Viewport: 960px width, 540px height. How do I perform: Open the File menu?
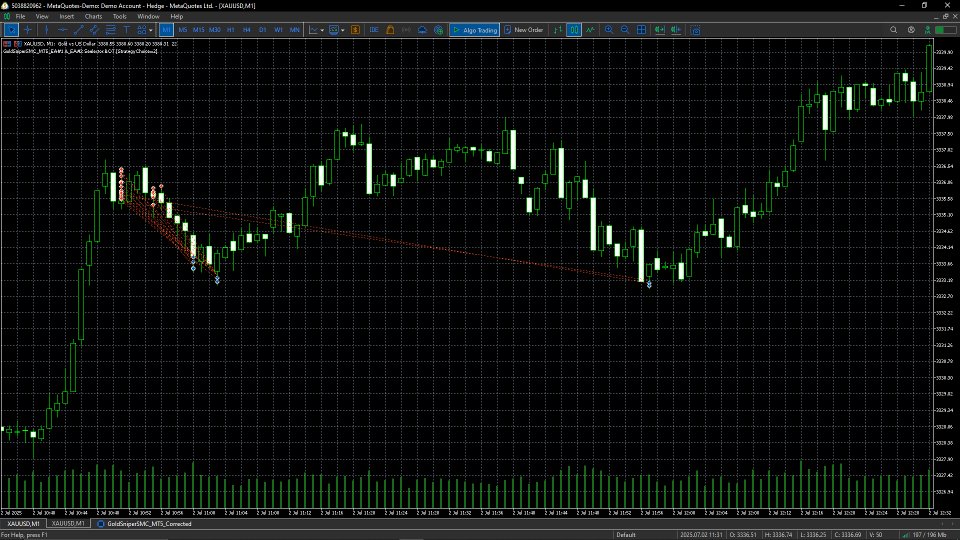pos(20,17)
